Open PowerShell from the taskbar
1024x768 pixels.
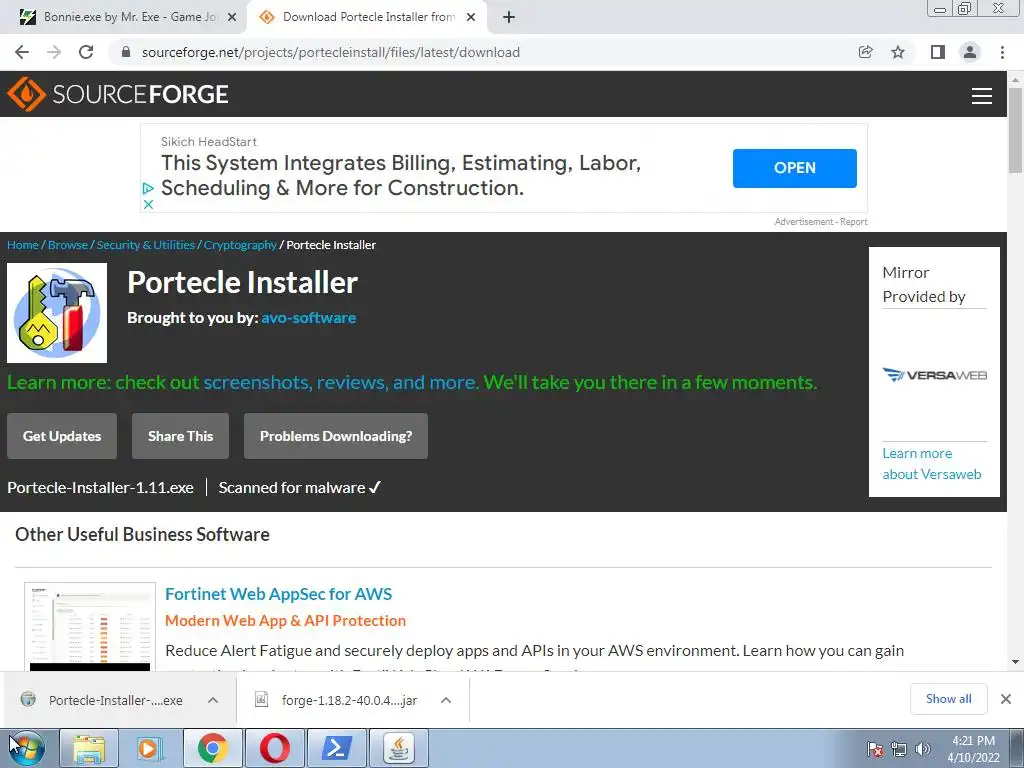click(336, 748)
